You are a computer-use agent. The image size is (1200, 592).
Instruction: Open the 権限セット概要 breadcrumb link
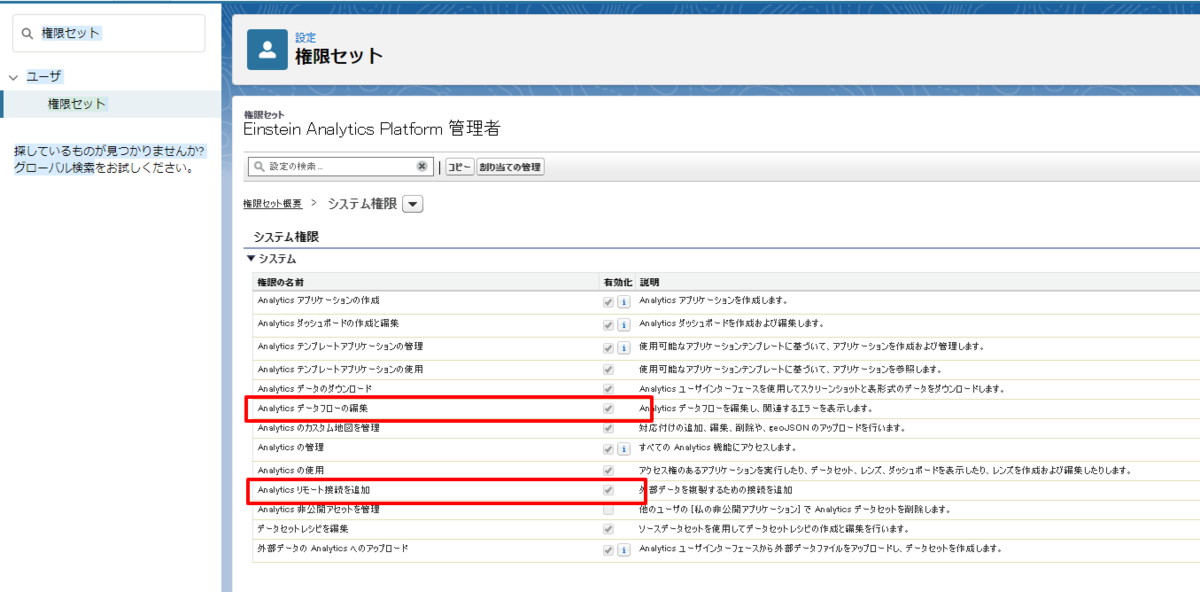272,204
